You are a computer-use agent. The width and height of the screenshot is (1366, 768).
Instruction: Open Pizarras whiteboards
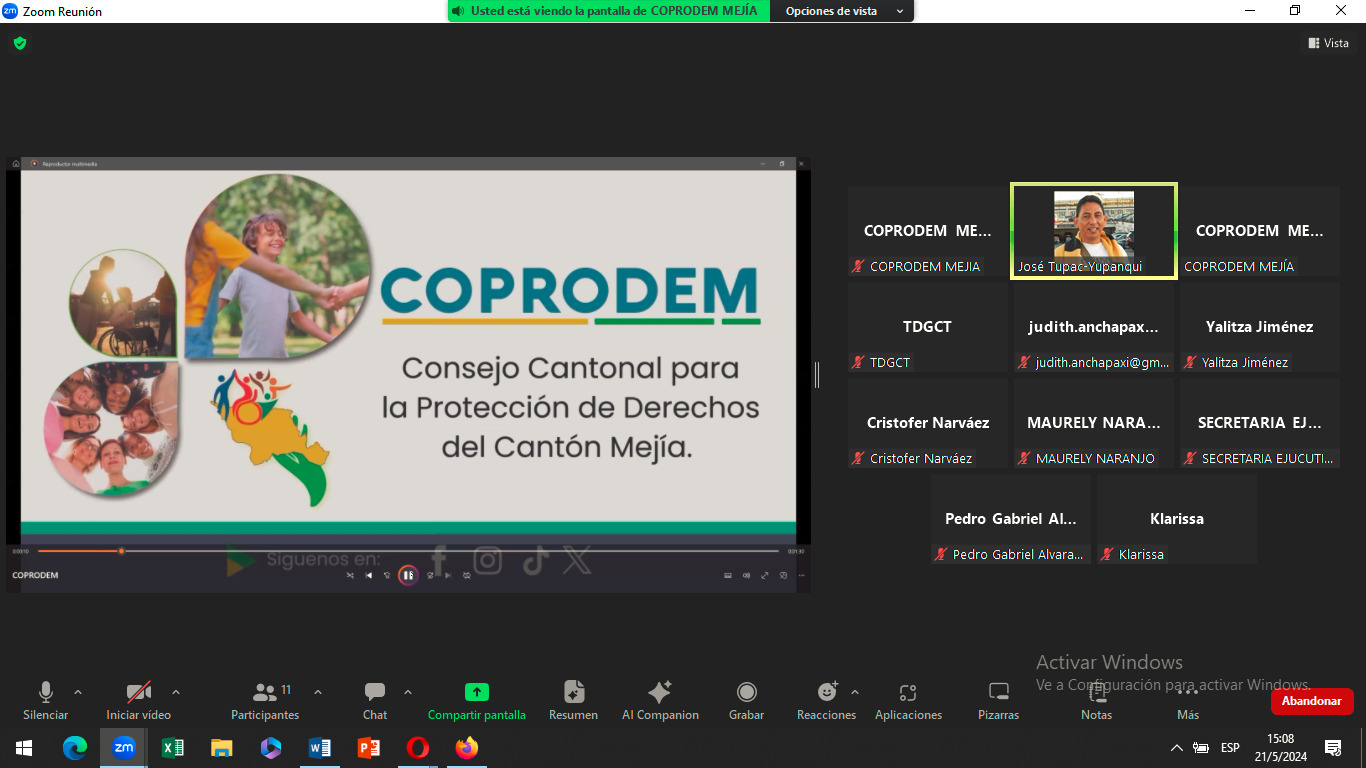[998, 700]
